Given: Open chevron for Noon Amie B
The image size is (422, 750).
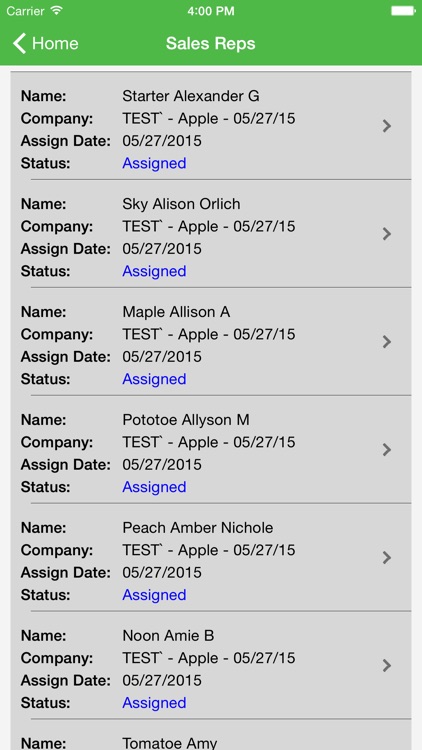Looking at the screenshot, I should (x=387, y=666).
